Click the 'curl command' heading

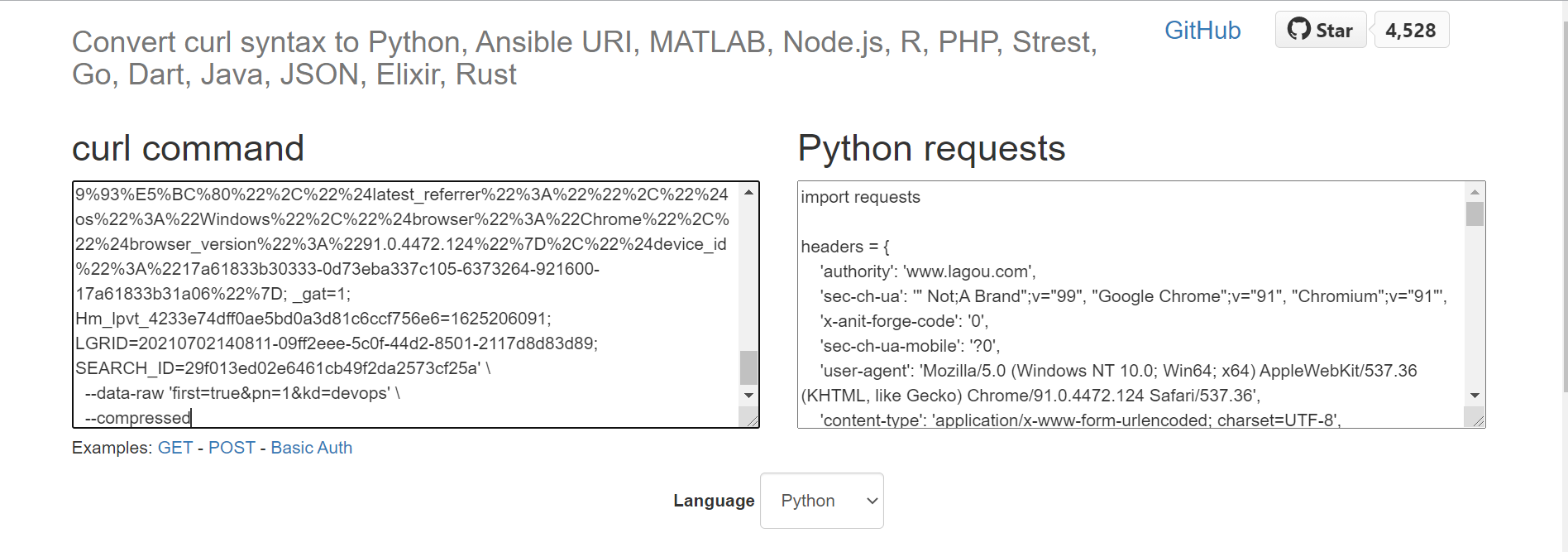(x=189, y=149)
